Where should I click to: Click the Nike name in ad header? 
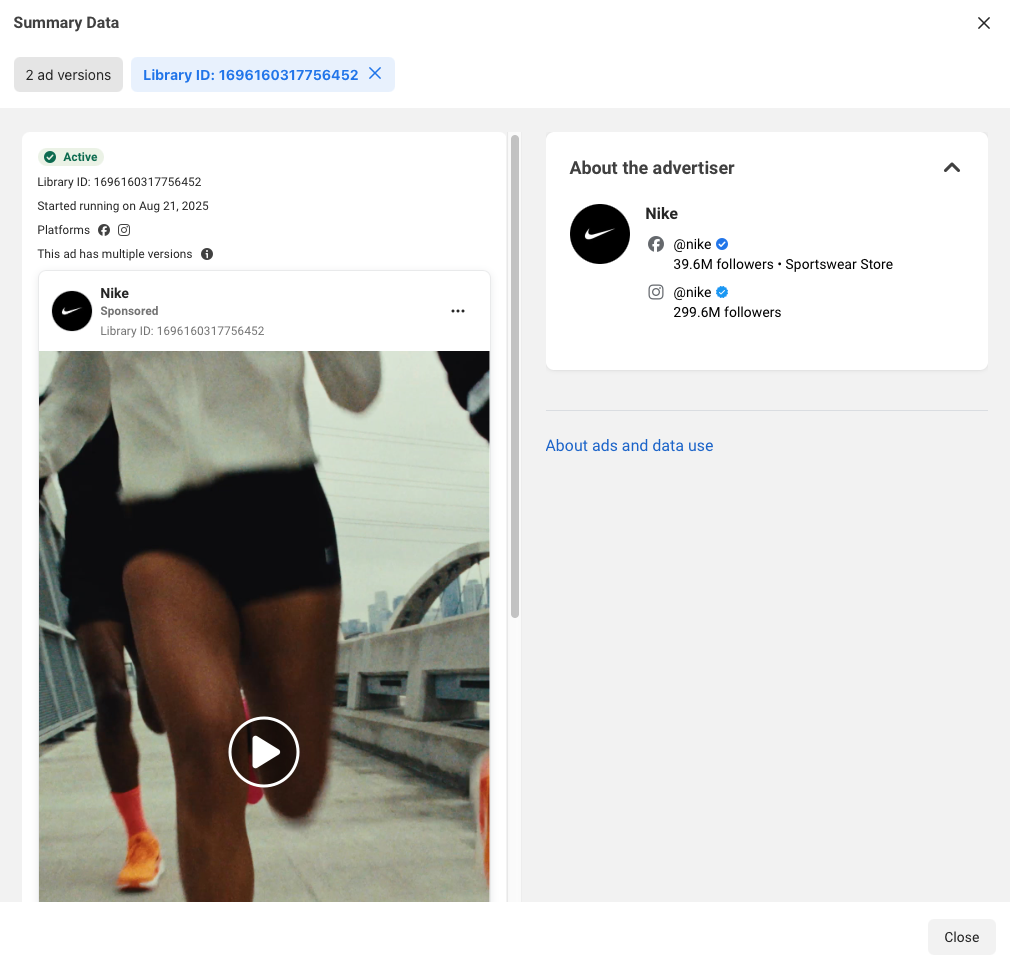[115, 293]
